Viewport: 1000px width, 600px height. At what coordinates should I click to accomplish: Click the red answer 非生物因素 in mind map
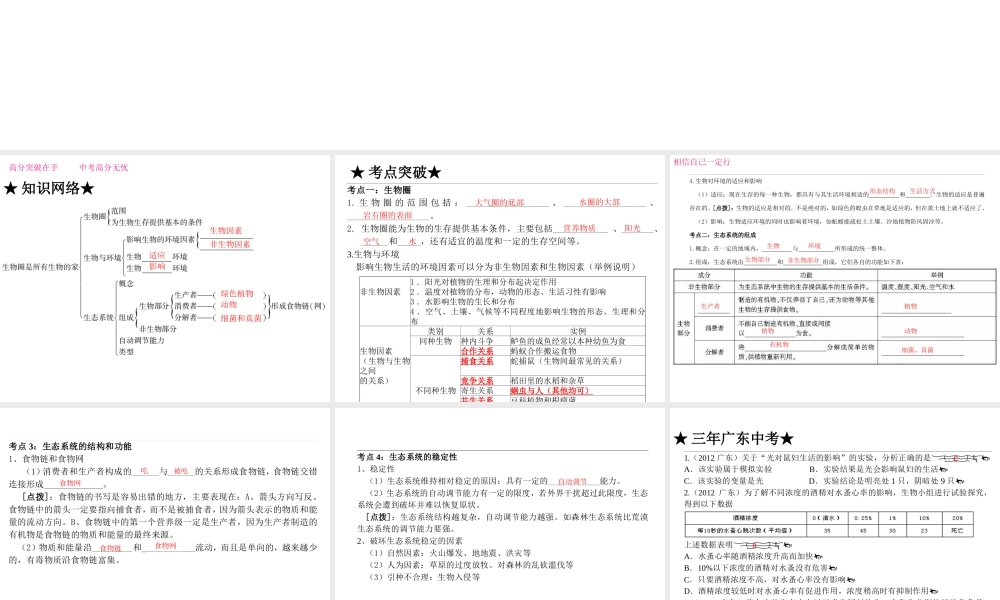coord(230,244)
